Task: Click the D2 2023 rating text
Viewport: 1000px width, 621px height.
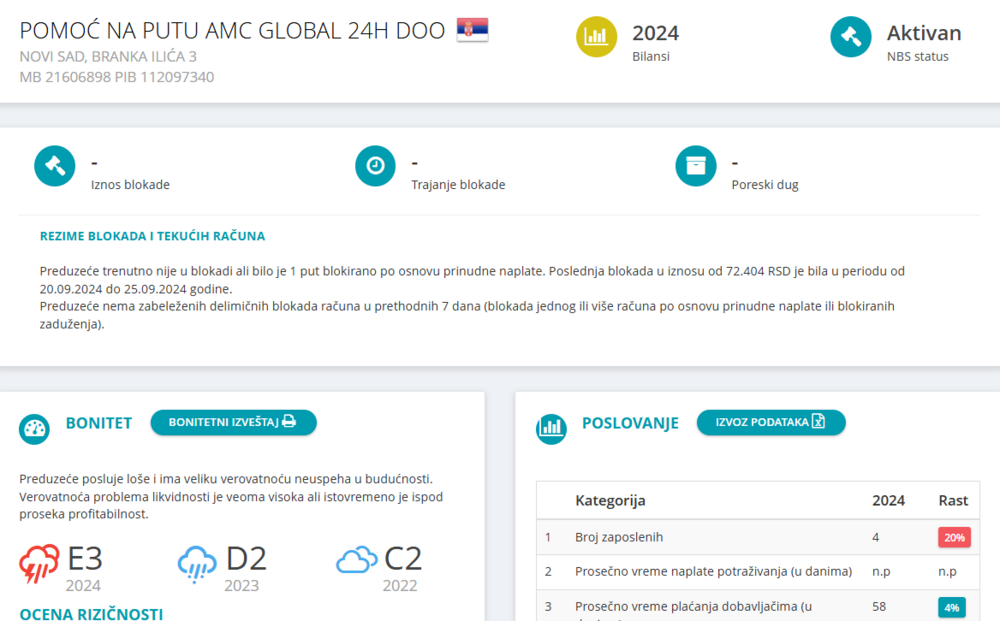Action: click(246, 568)
